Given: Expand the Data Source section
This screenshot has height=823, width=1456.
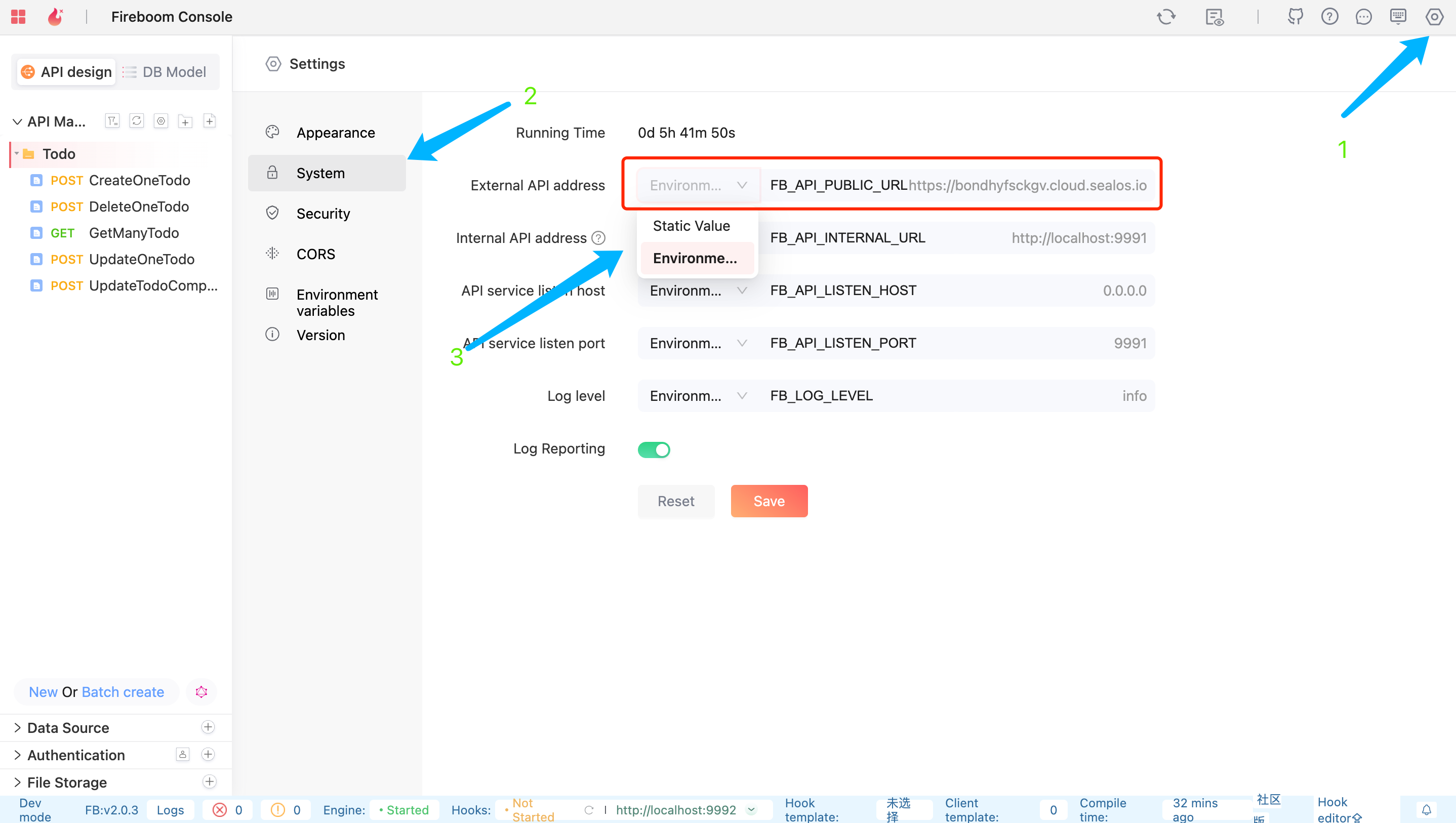Looking at the screenshot, I should [x=18, y=727].
